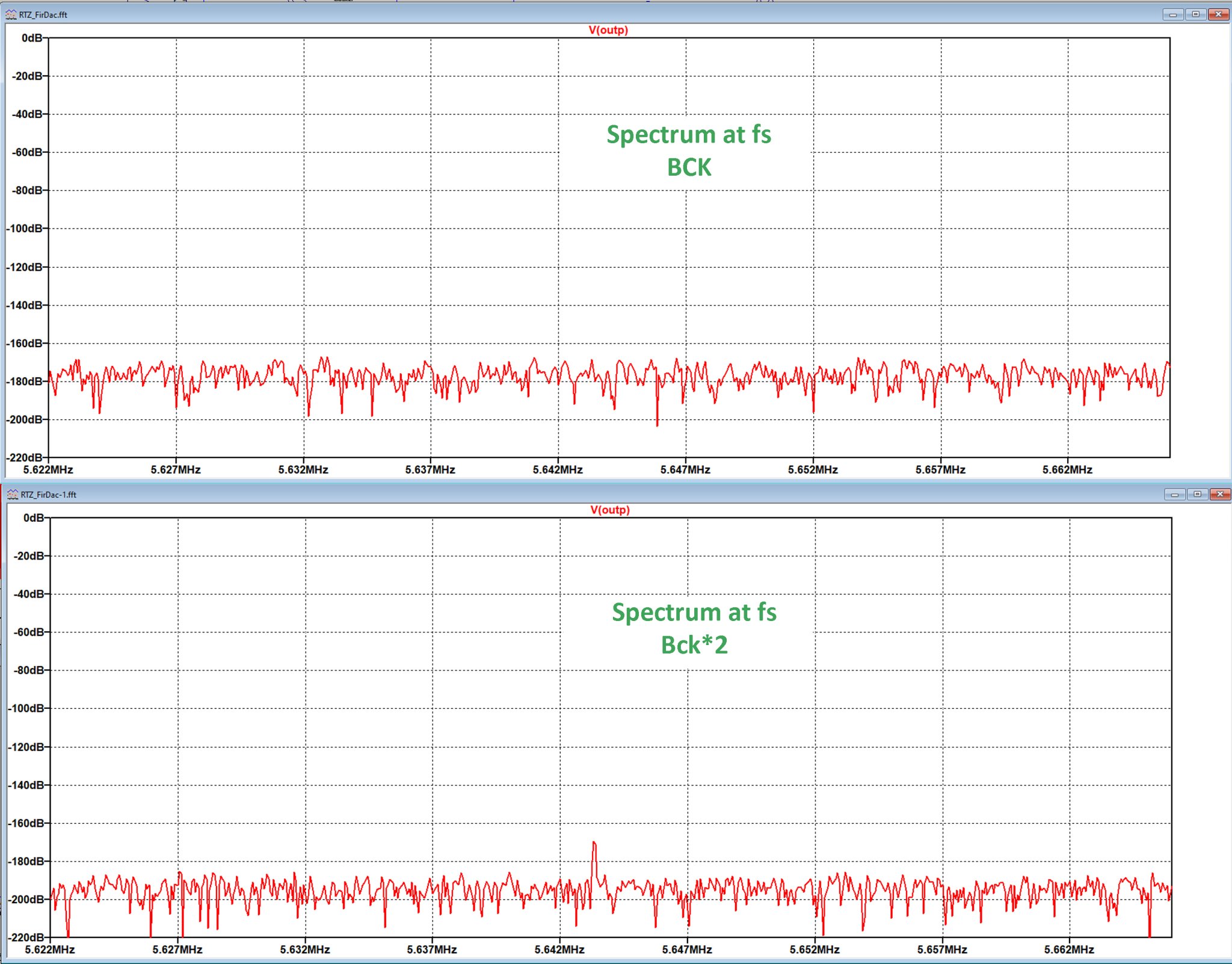The image size is (1232, 964).
Task: Click the RTZ_FirDac-1.fft window app icon
Action: [x=13, y=495]
